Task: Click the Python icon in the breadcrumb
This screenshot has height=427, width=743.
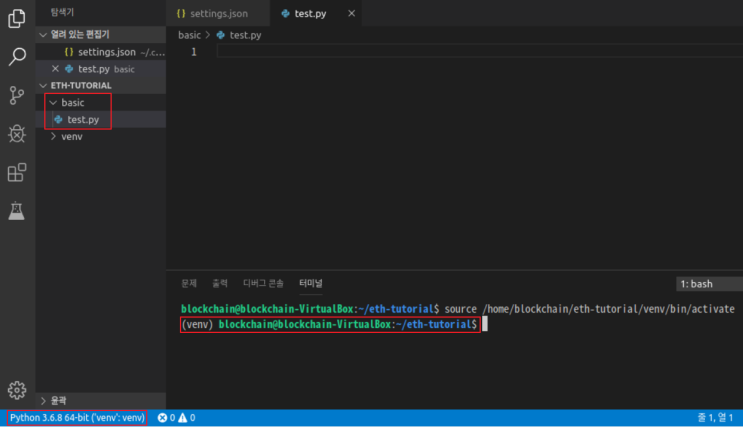Action: click(220, 35)
